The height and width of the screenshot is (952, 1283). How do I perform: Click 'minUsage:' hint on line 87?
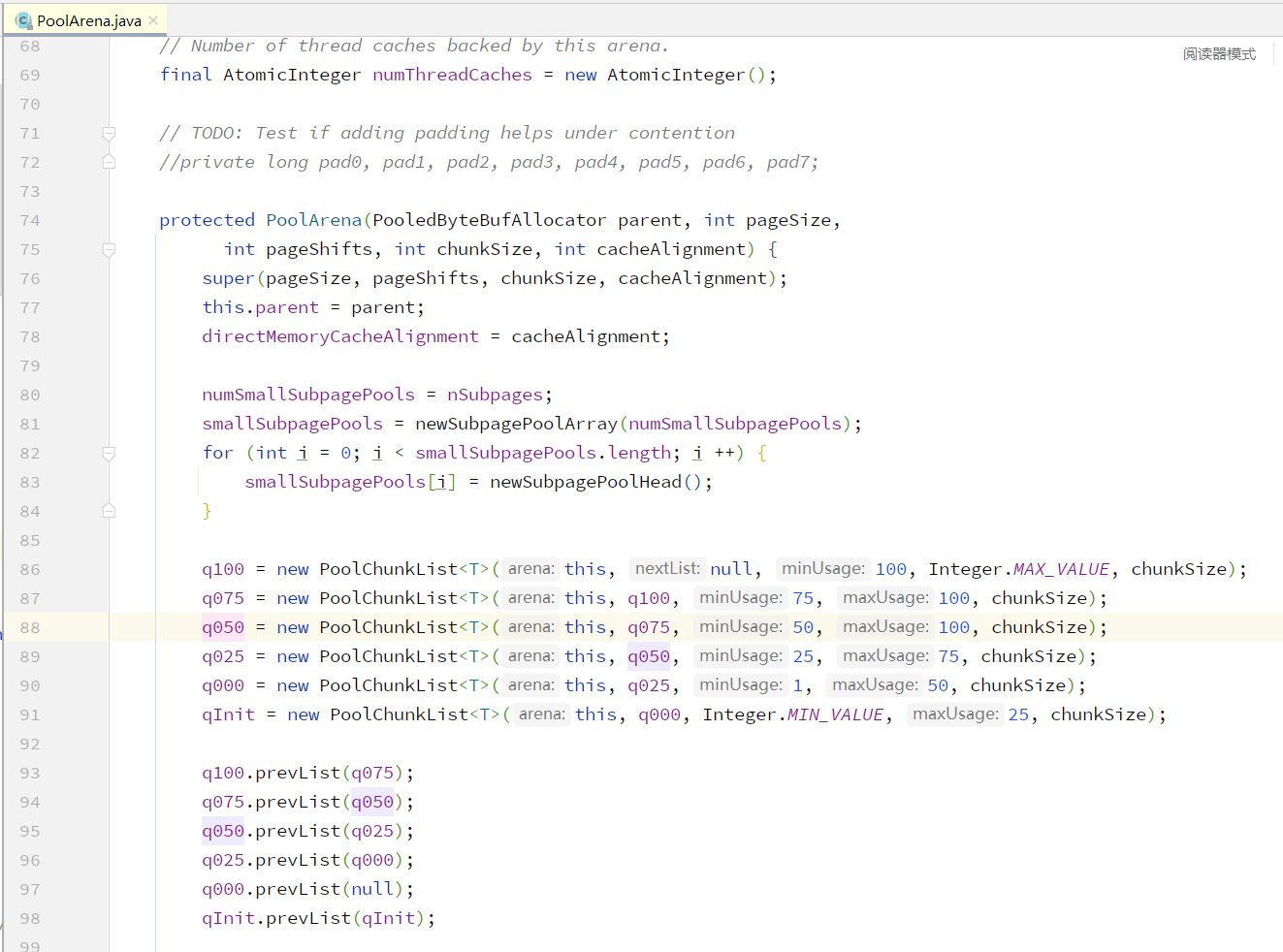(741, 598)
